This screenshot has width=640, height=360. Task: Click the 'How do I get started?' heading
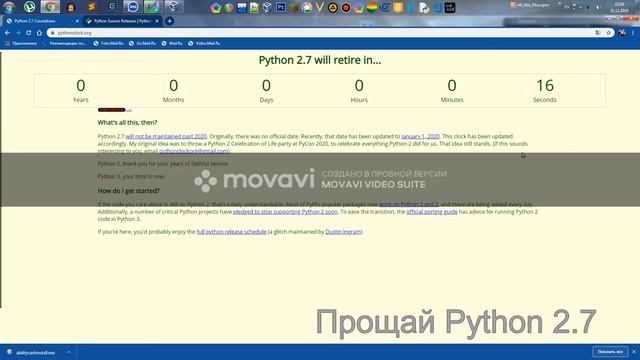[129, 191]
